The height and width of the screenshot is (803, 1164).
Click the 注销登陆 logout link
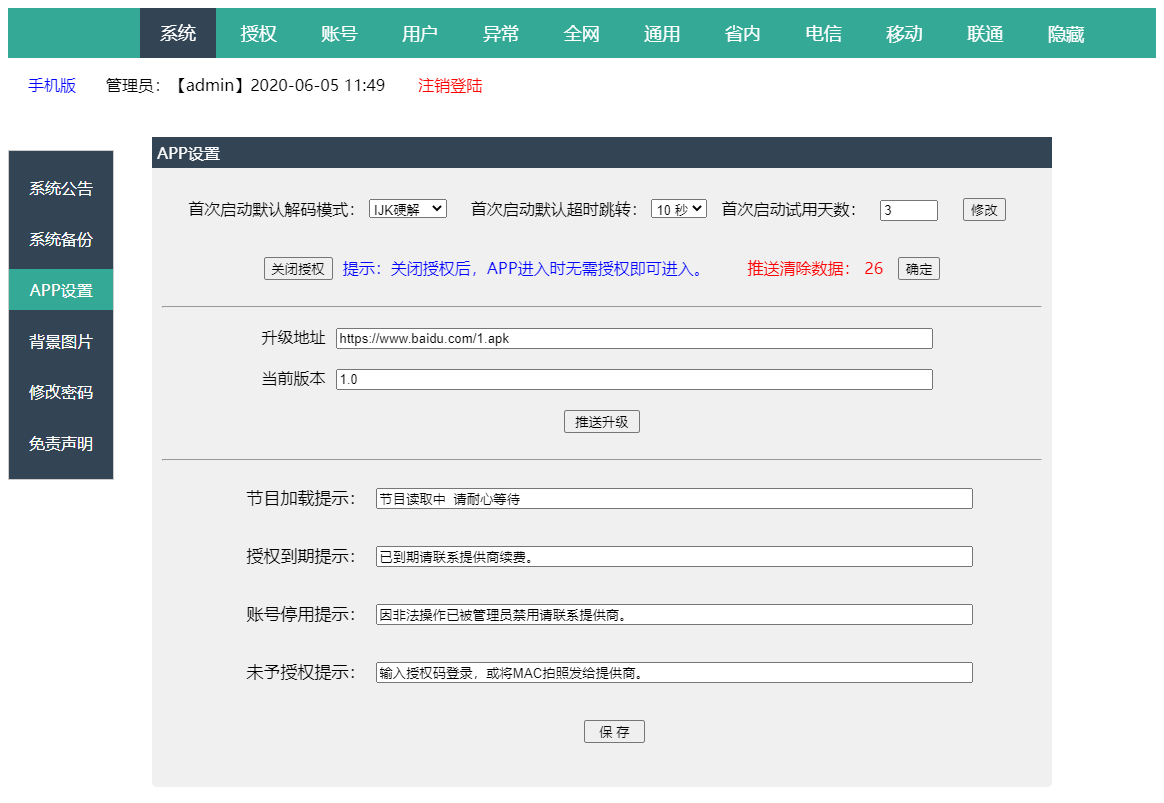coord(450,86)
